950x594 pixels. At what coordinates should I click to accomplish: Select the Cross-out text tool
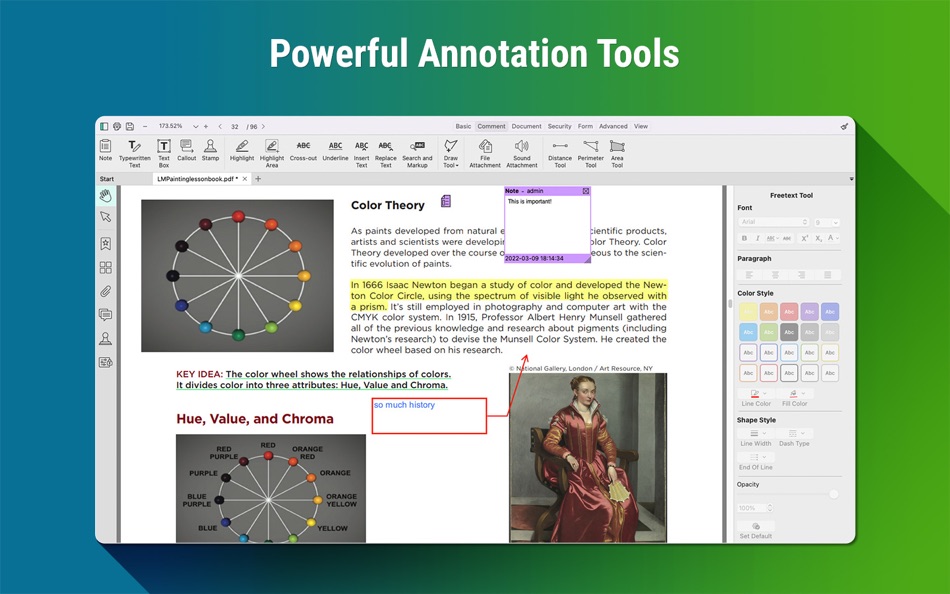pos(303,150)
